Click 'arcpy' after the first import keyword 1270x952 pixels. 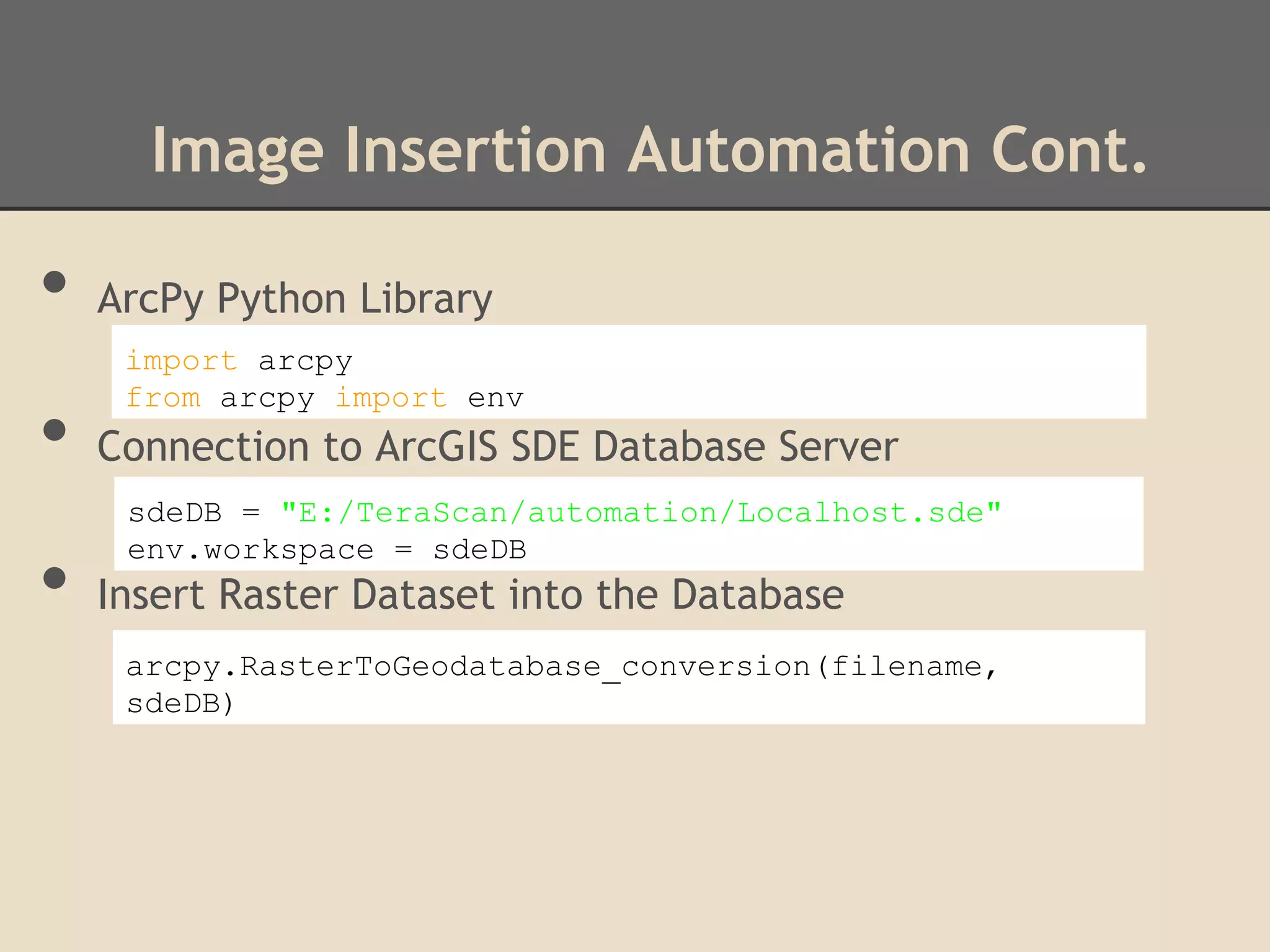[306, 363]
